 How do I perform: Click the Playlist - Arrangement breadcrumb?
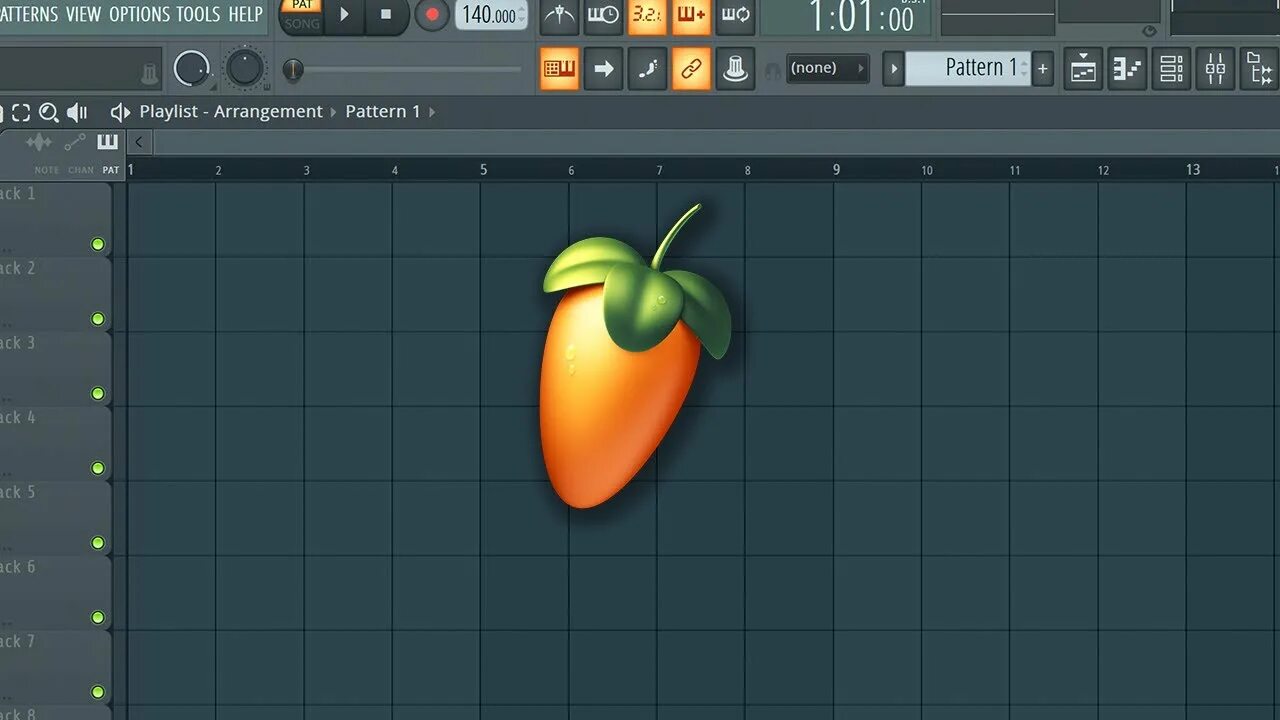[x=231, y=111]
